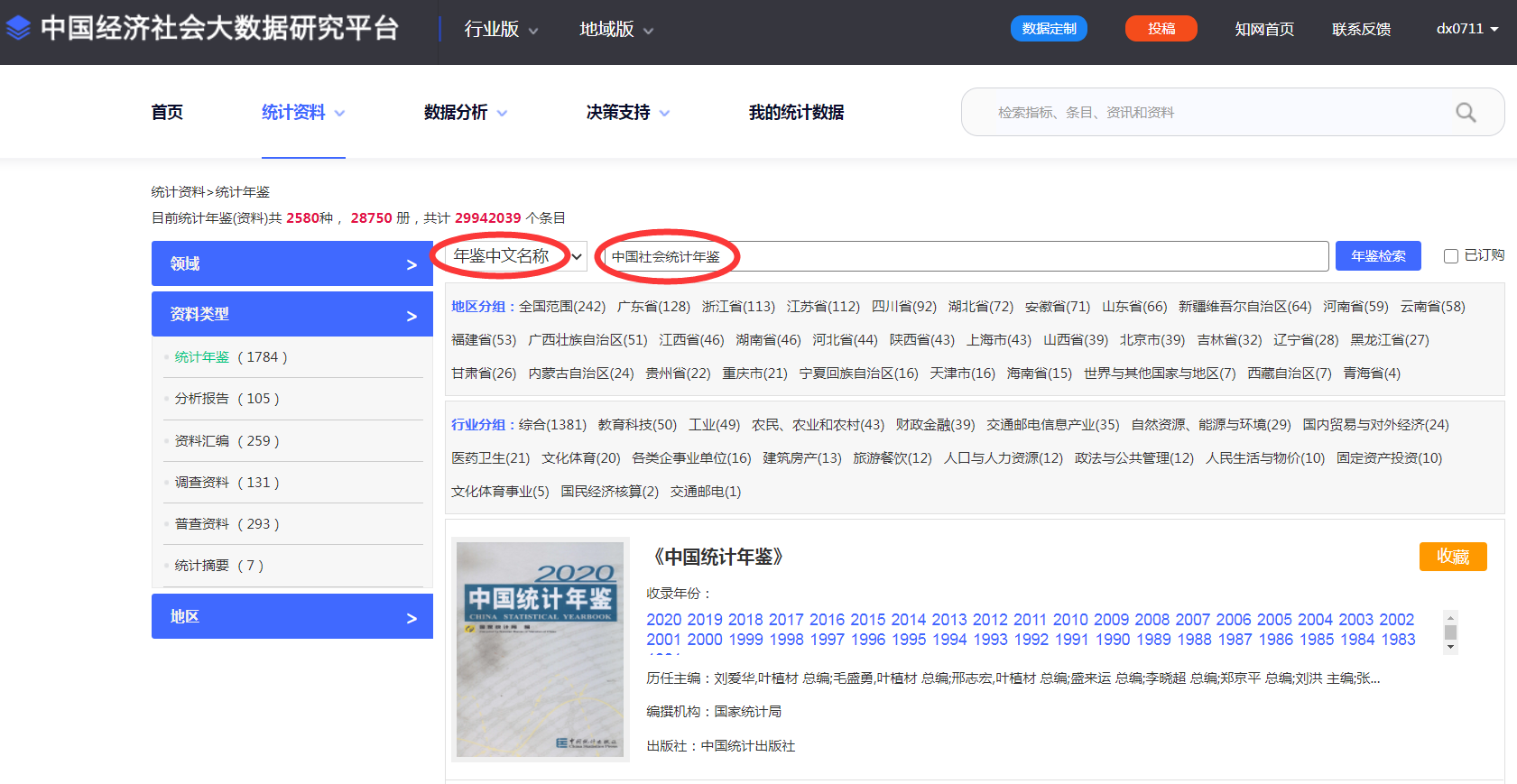This screenshot has width=1517, height=784.
Task: Filter by industry 国民经济核算(2)
Action: [610, 492]
